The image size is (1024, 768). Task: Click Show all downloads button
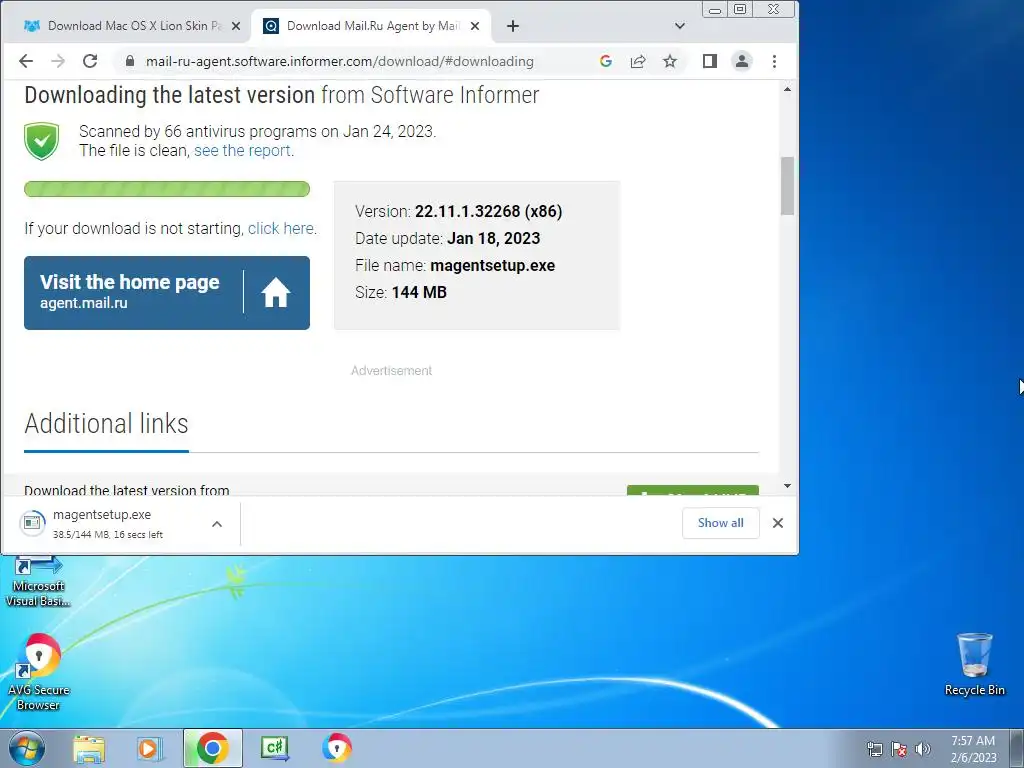[x=720, y=523]
